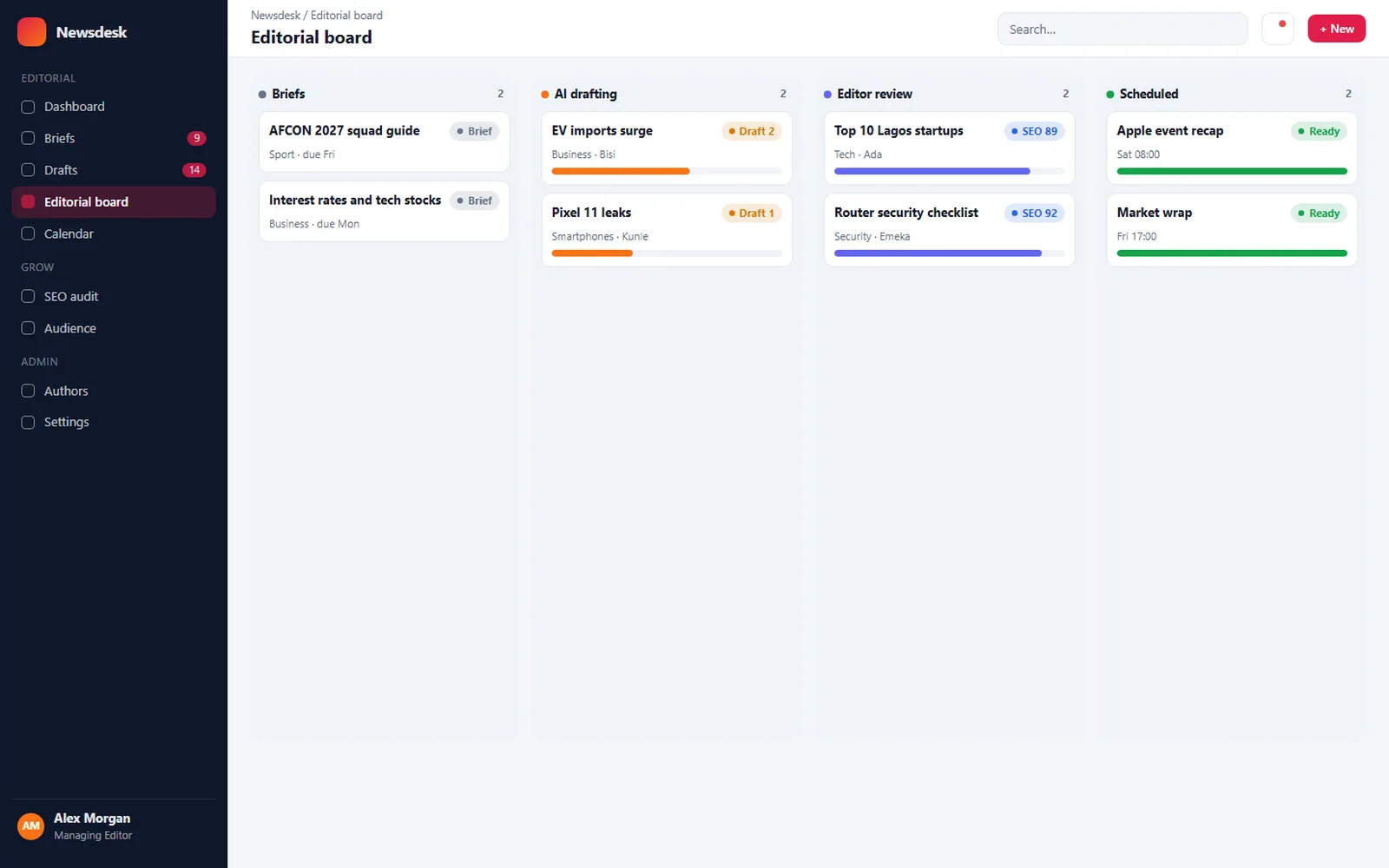Image resolution: width=1389 pixels, height=868 pixels.
Task: Click the 'Tech · Ada' text
Action: coord(858,155)
